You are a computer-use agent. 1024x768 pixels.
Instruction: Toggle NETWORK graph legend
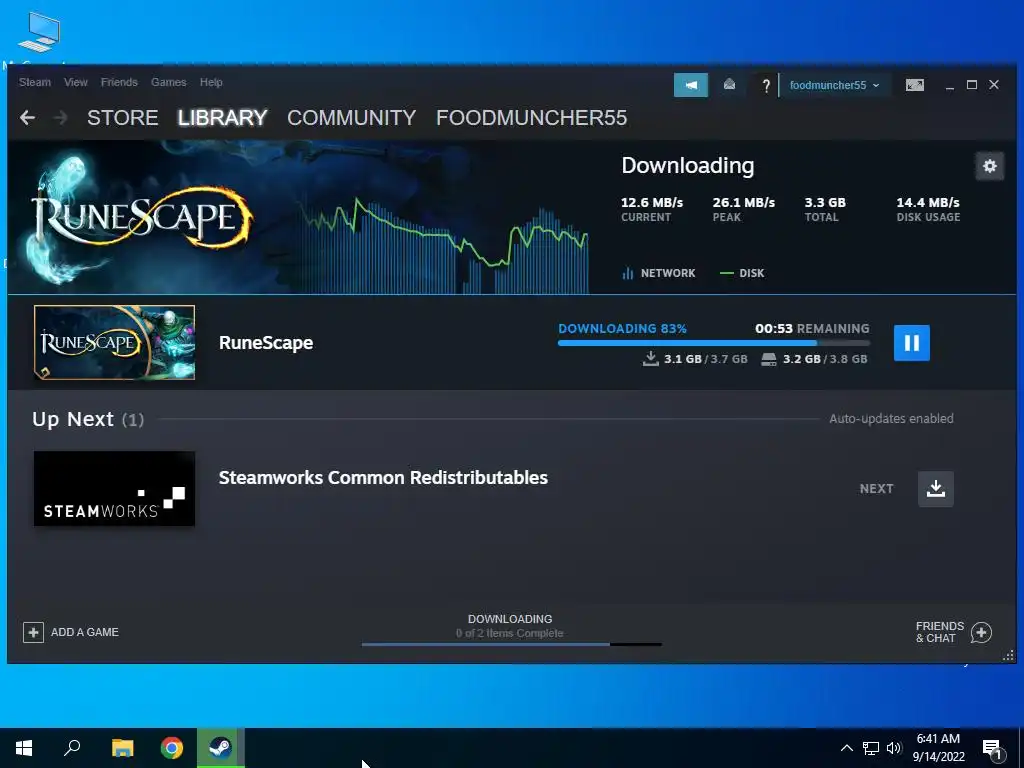click(659, 273)
